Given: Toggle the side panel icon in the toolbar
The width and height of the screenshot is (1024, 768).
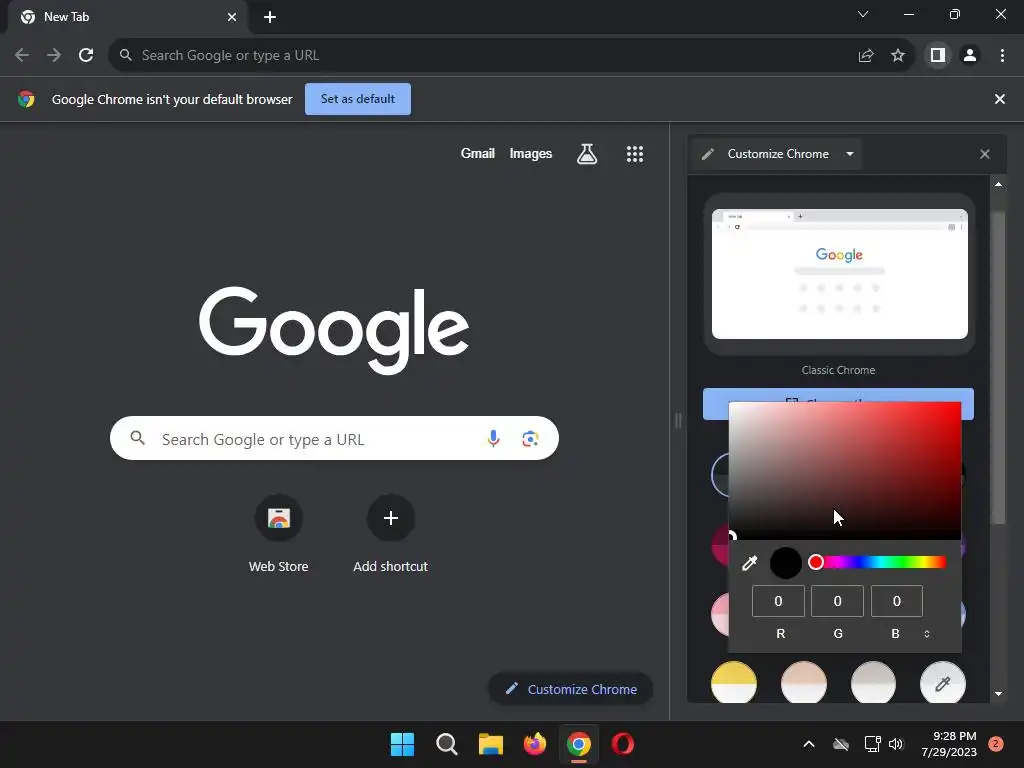Looking at the screenshot, I should point(938,56).
